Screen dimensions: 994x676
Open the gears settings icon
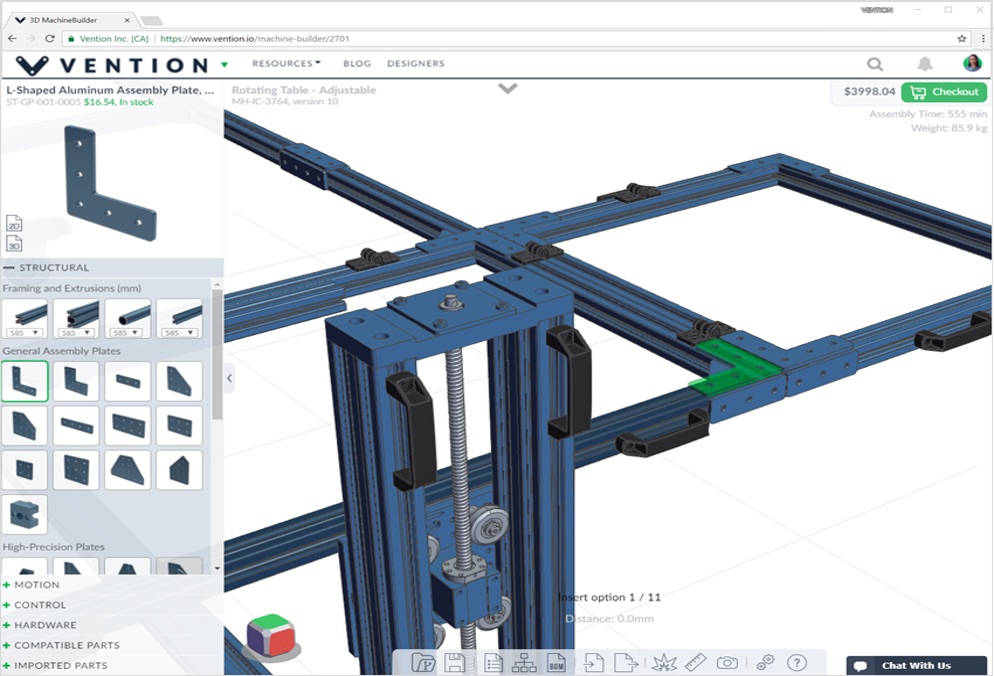(x=765, y=662)
